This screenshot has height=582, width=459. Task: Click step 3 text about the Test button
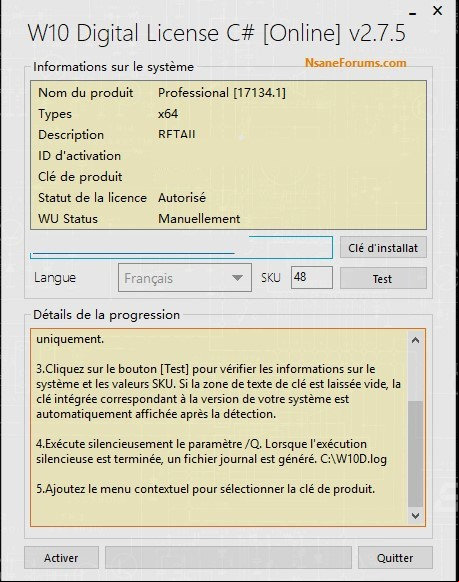pos(219,391)
